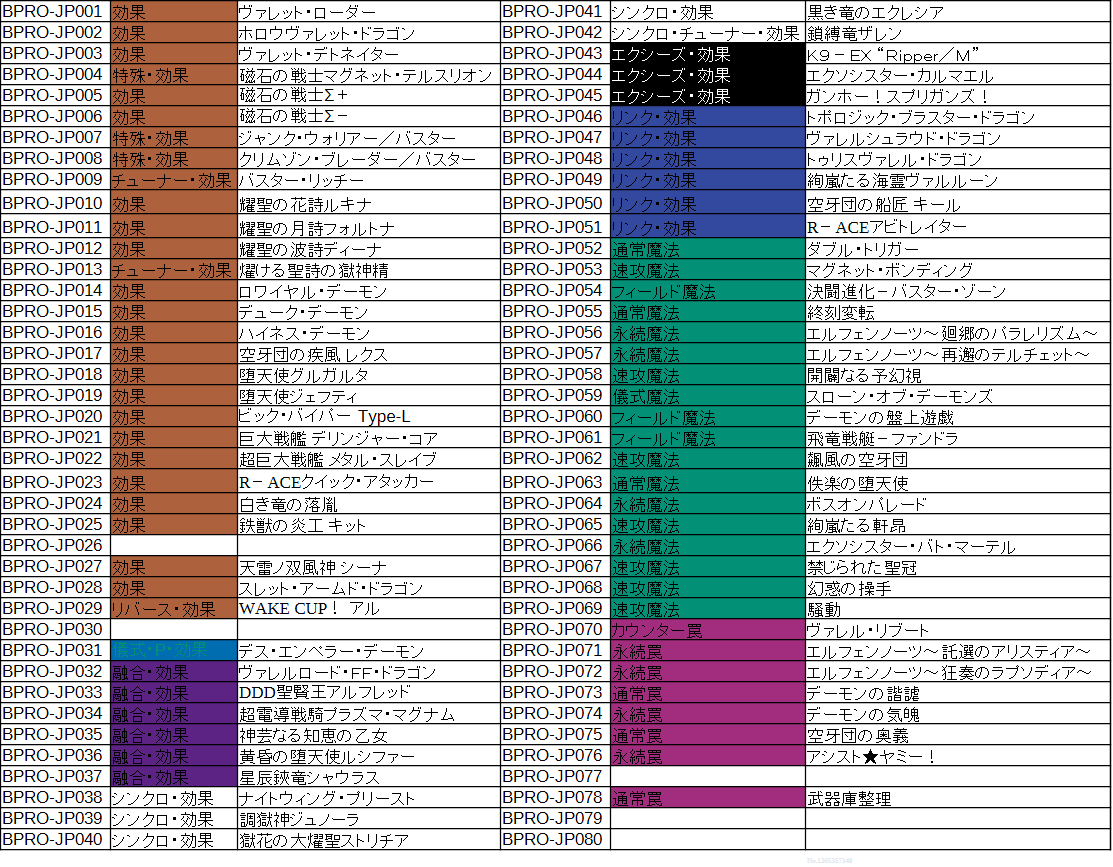Select the 儀式・P・効果 cell at BPRO-JP031

173,651
